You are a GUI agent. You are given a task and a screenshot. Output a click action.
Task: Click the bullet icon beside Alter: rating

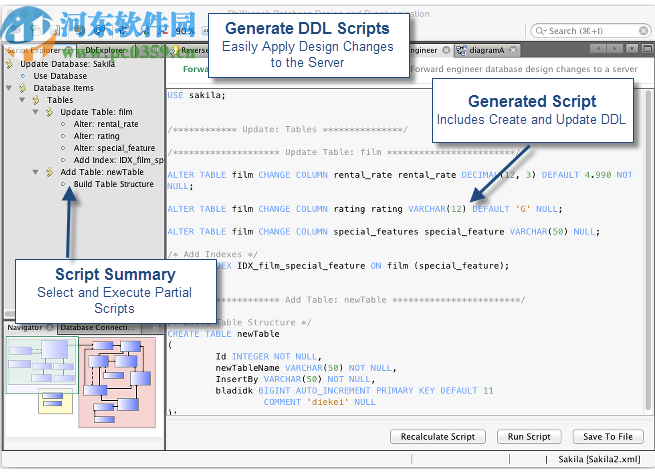tap(63, 136)
